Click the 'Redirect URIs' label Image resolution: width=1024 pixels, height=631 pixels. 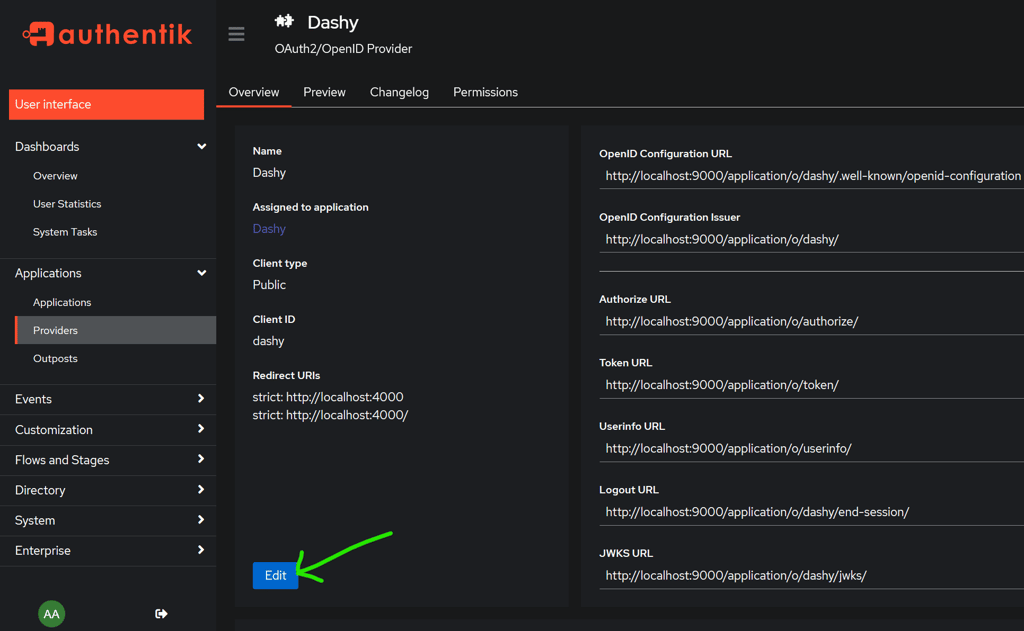click(x=286, y=376)
